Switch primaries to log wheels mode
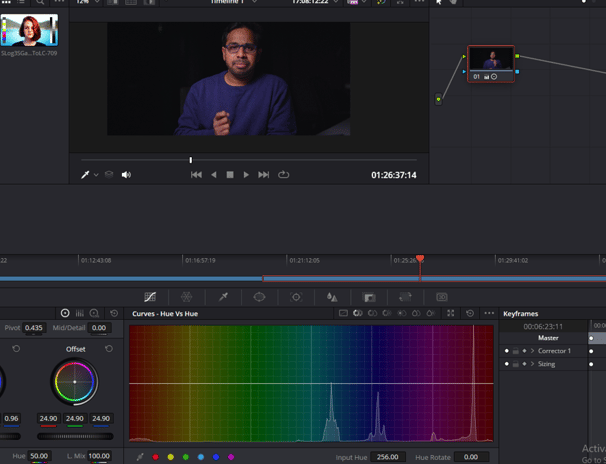The height and width of the screenshot is (464, 606). click(x=94, y=313)
